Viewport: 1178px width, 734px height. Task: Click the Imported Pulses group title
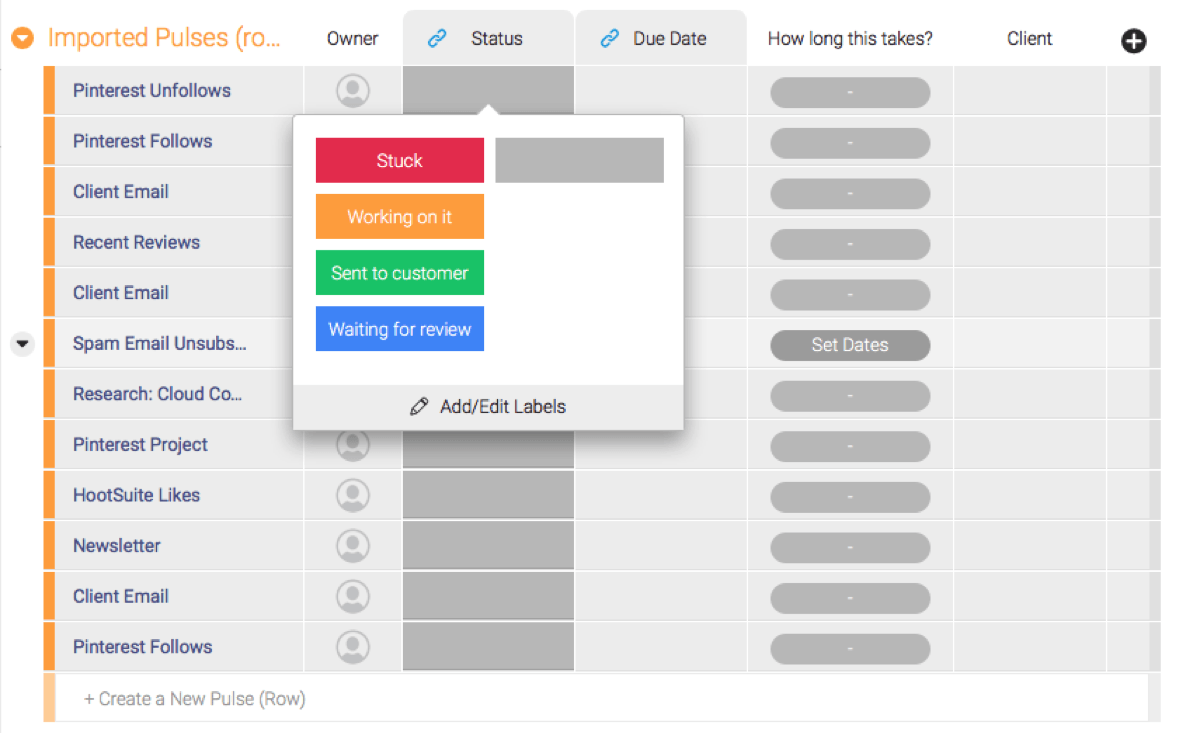[x=164, y=38]
